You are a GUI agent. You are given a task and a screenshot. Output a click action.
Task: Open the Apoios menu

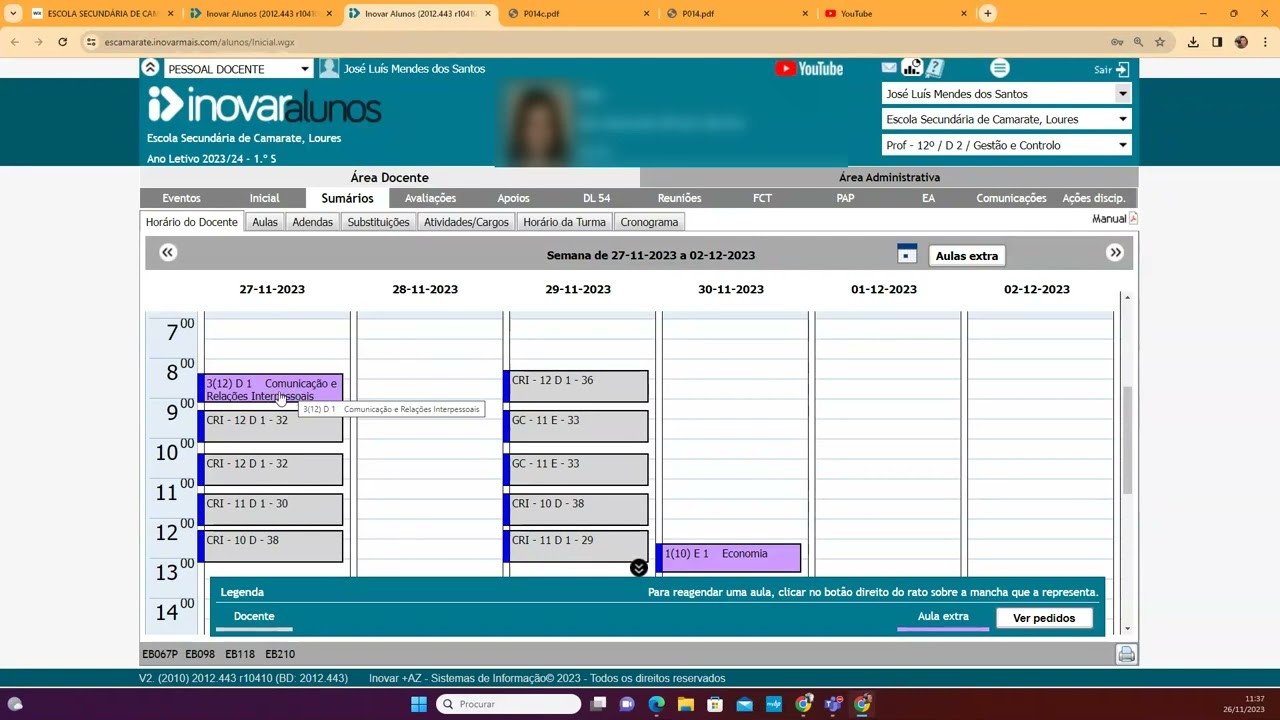(513, 198)
